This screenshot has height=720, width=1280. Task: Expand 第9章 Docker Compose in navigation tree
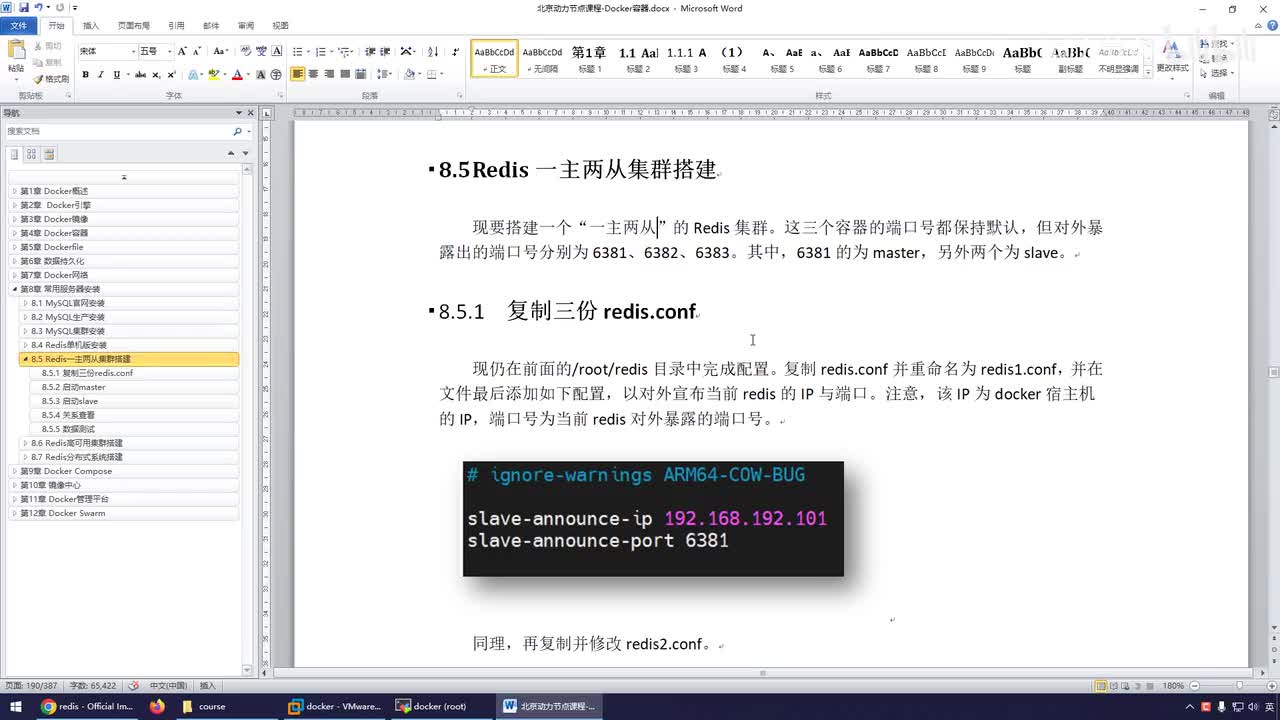(x=14, y=471)
